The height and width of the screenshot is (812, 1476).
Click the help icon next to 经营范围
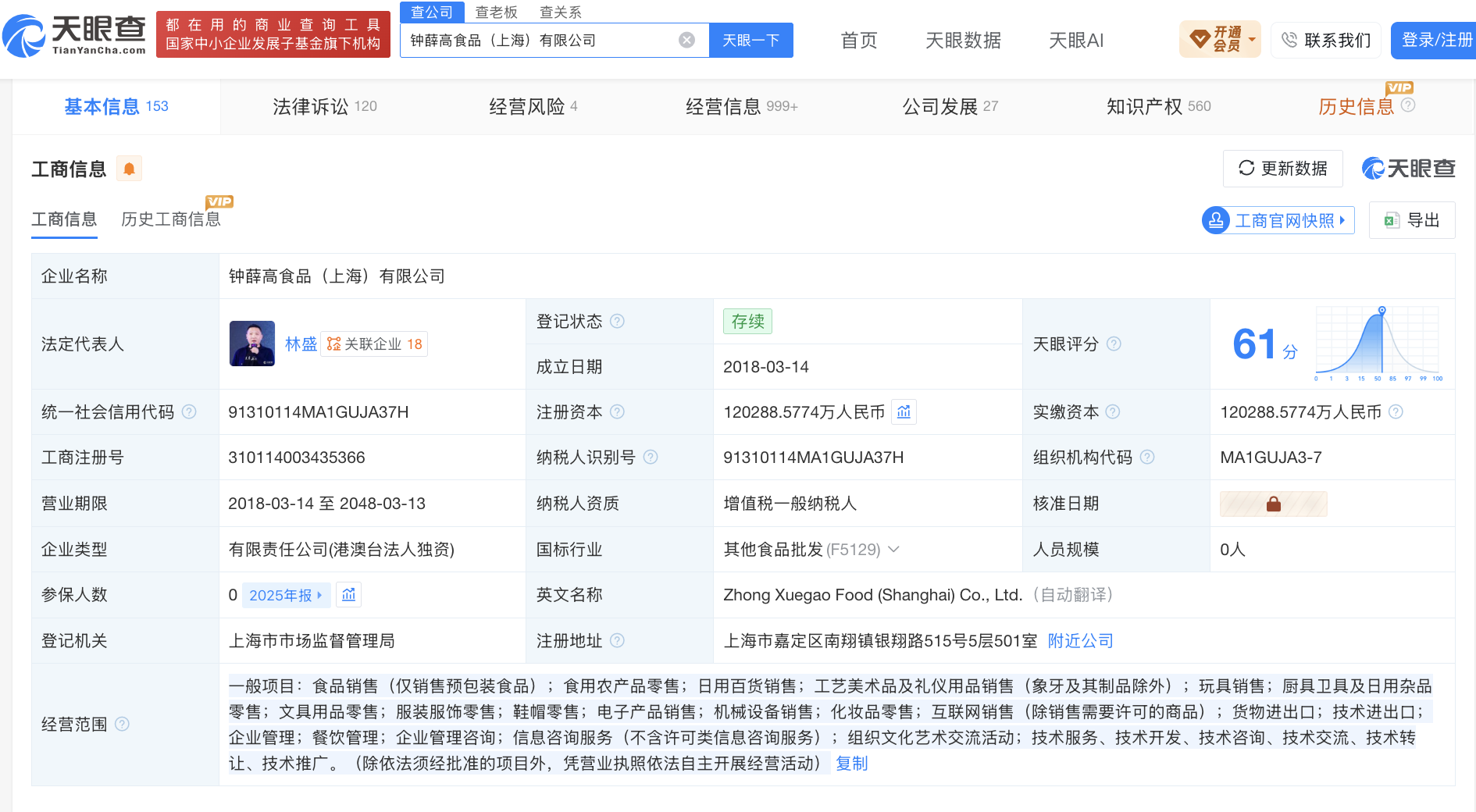[x=122, y=724]
